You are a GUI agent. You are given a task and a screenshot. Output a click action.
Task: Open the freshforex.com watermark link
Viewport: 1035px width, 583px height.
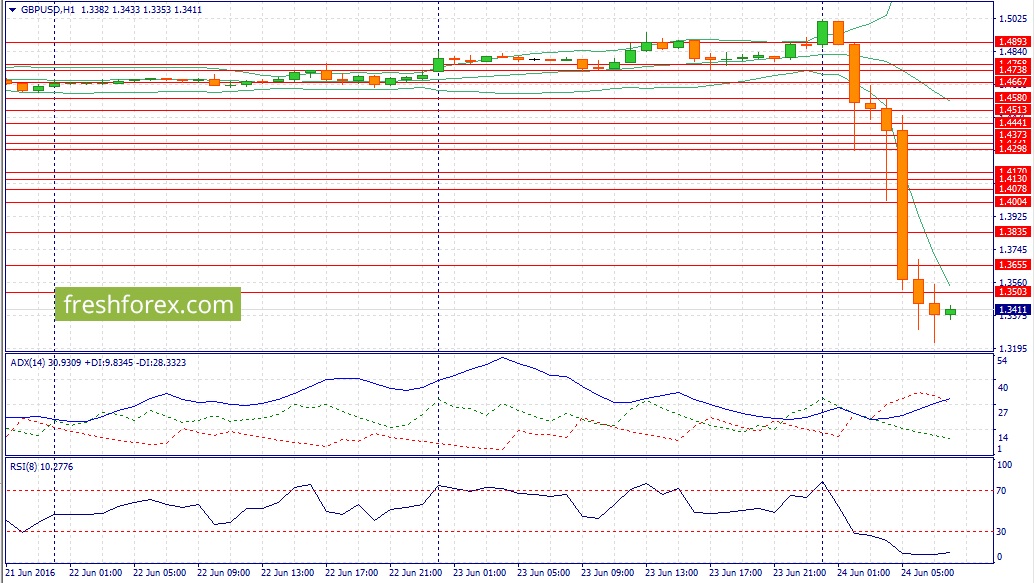click(x=147, y=304)
